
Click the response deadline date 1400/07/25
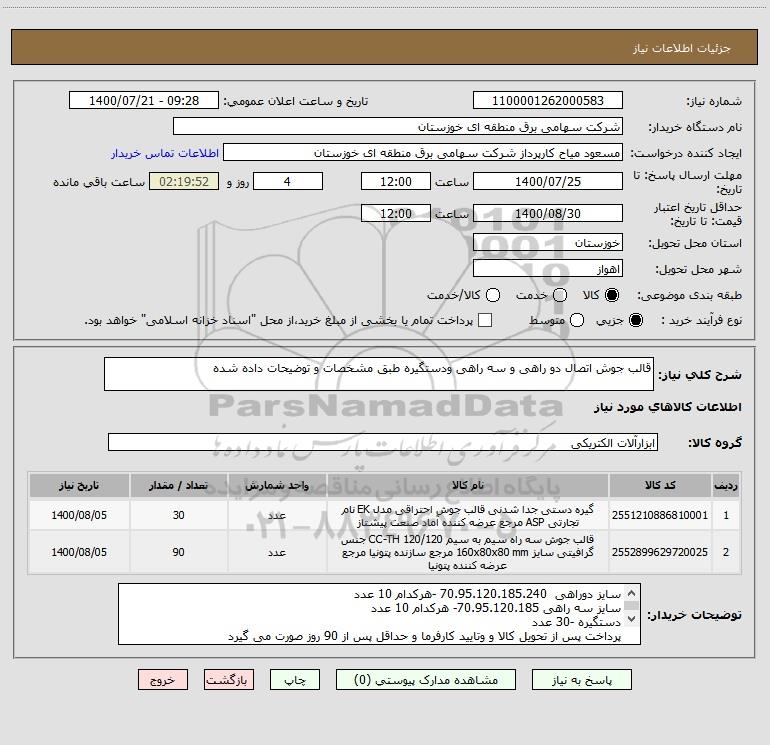(x=548, y=181)
